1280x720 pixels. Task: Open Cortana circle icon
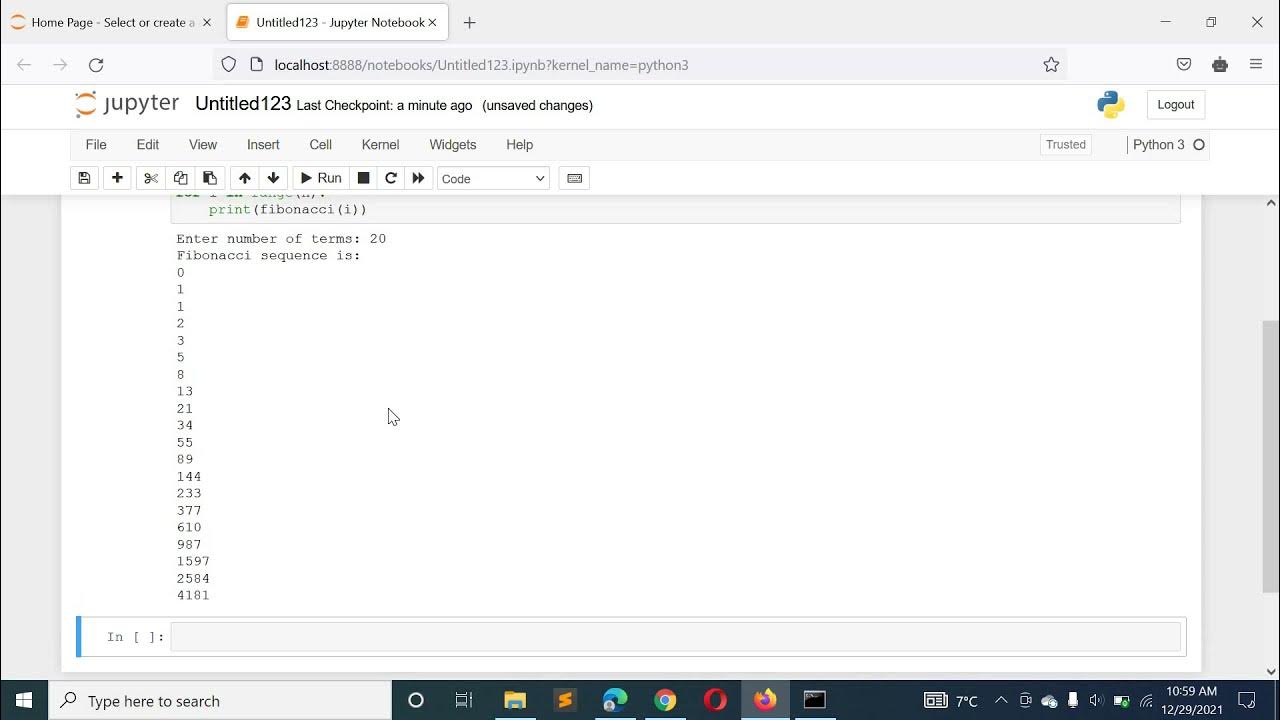tap(416, 701)
